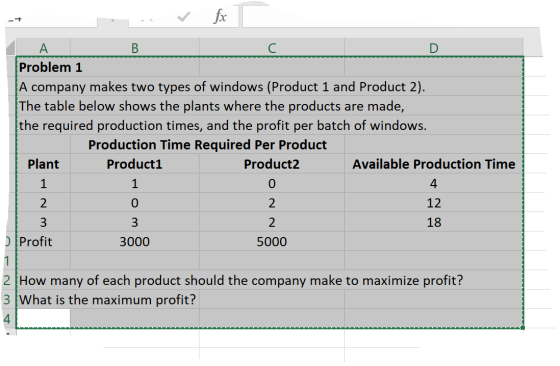Click the 'Available Production Time' header cell

pos(434,164)
